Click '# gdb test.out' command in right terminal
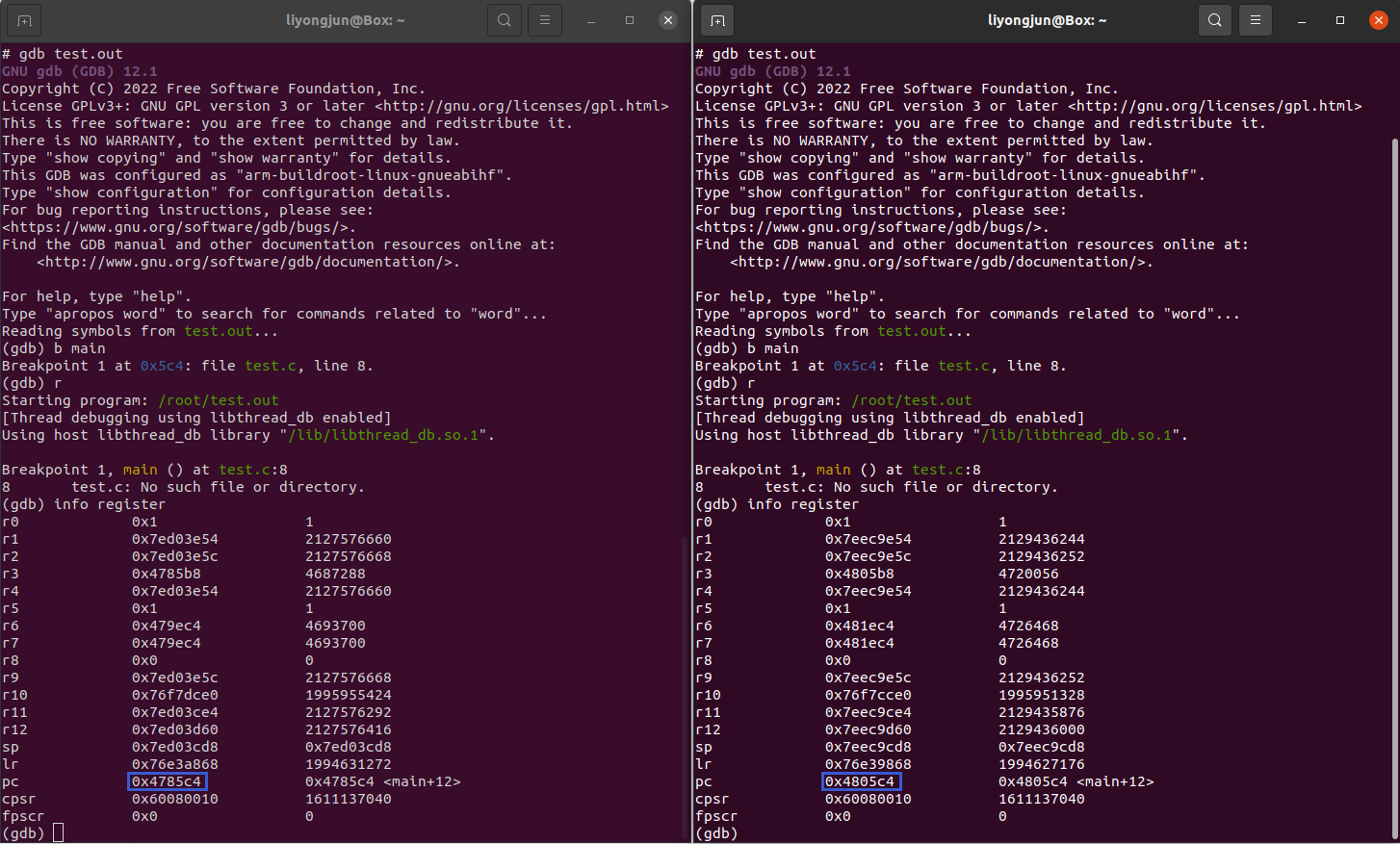This screenshot has height=844, width=1400. (756, 54)
